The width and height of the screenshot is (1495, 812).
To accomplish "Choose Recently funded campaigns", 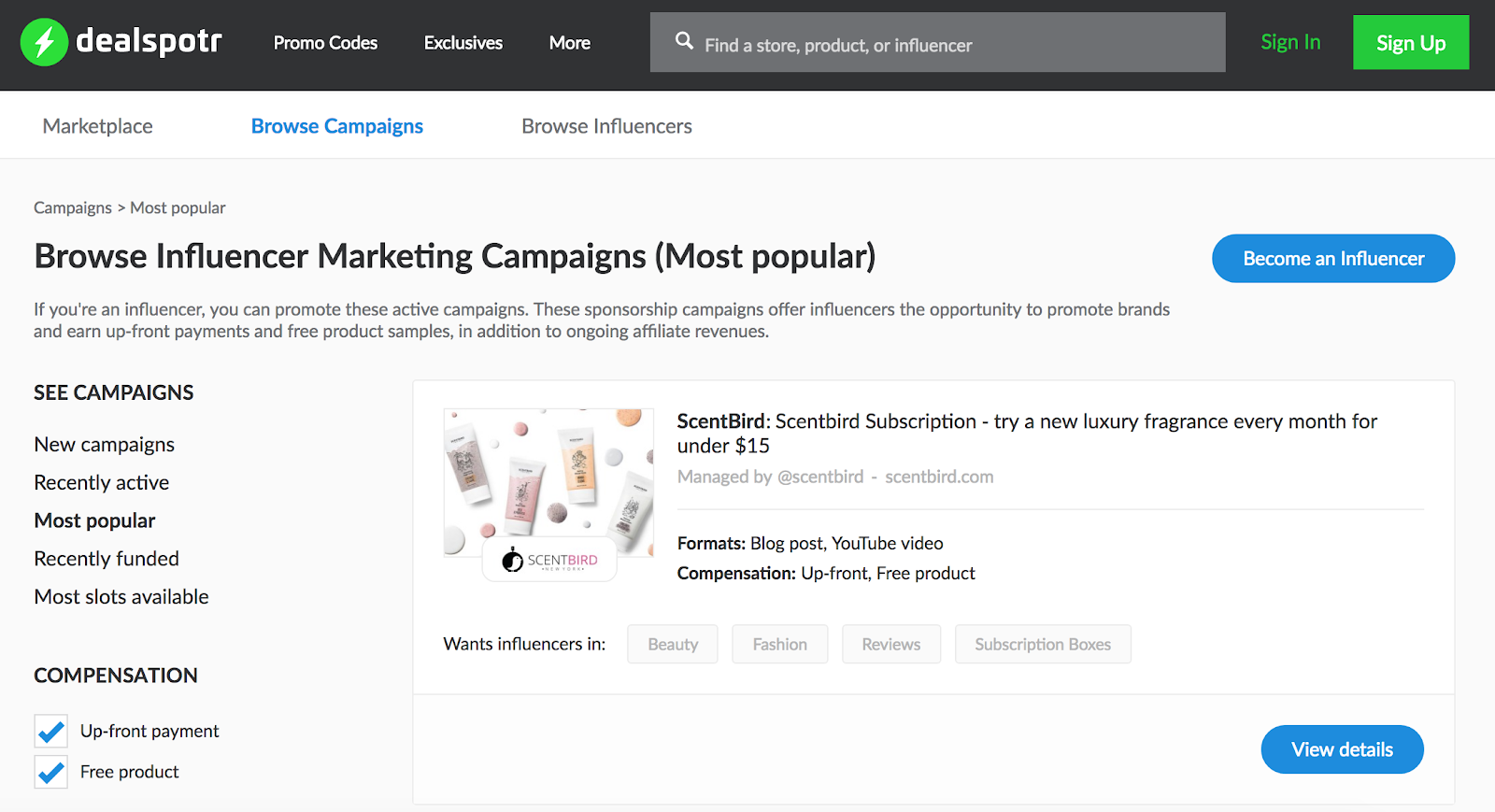I will point(107,559).
